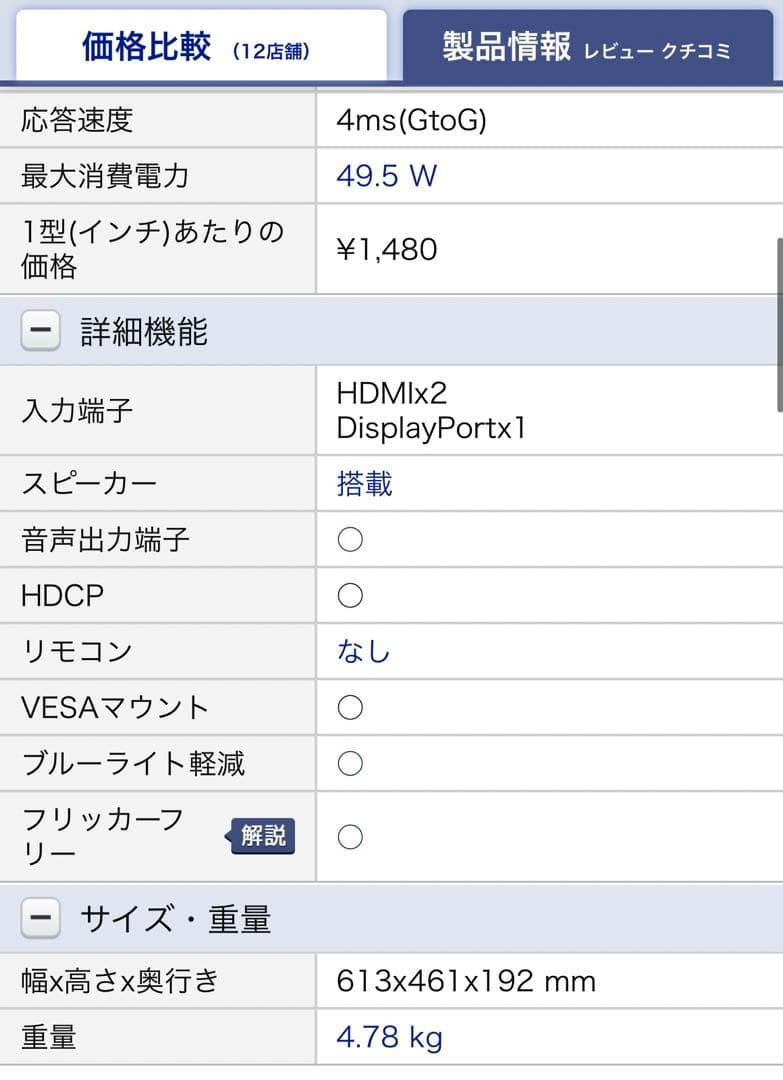The height and width of the screenshot is (1080, 783).
Task: Collapse the サイズ・重量 section header icon
Action: tap(38, 917)
